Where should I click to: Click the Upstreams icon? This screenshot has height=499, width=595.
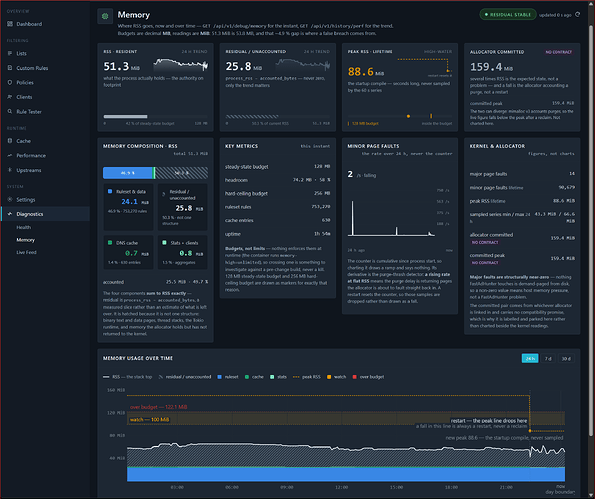(x=10, y=170)
